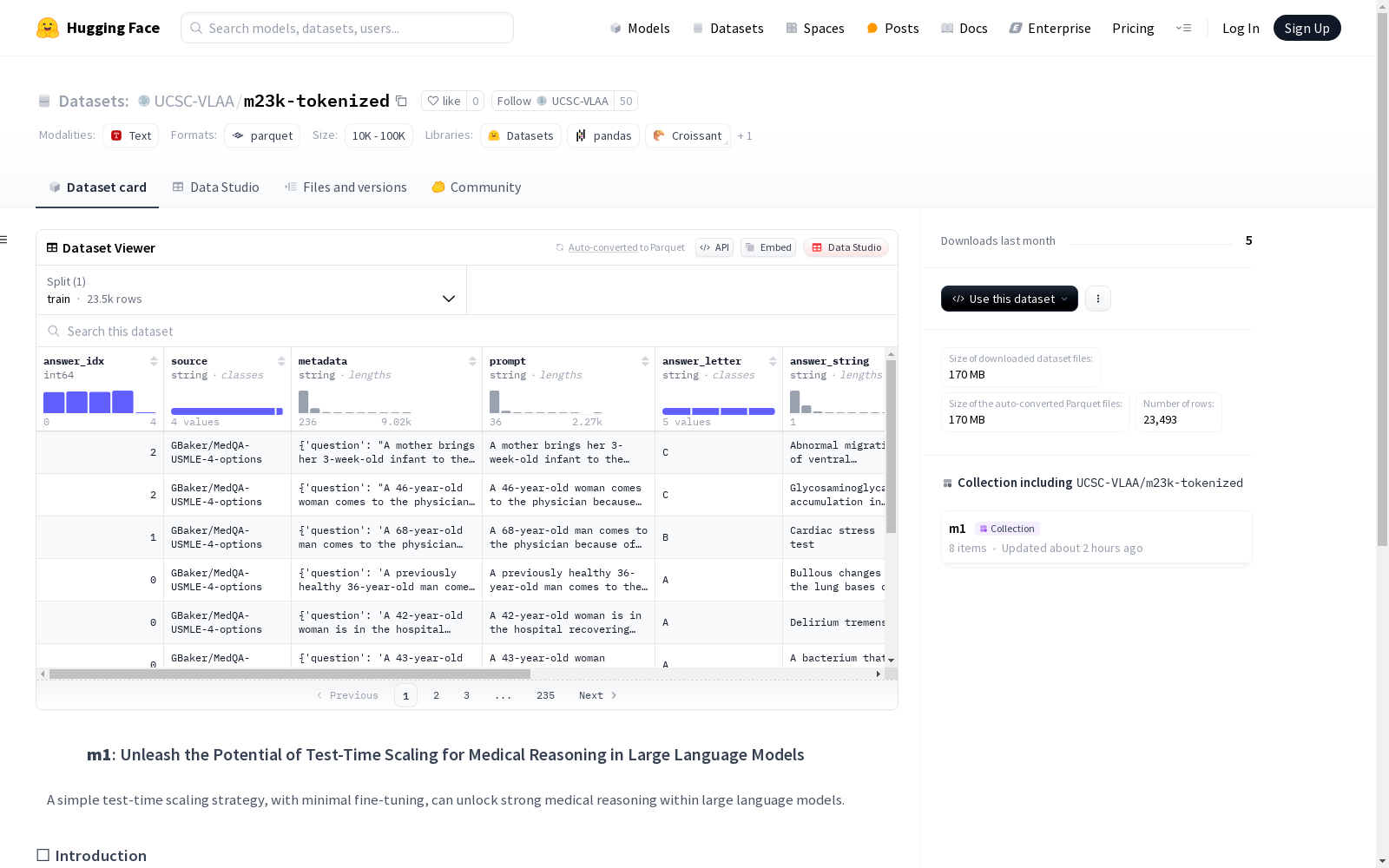
Task: Sort by the prompt column icon
Action: point(645,361)
